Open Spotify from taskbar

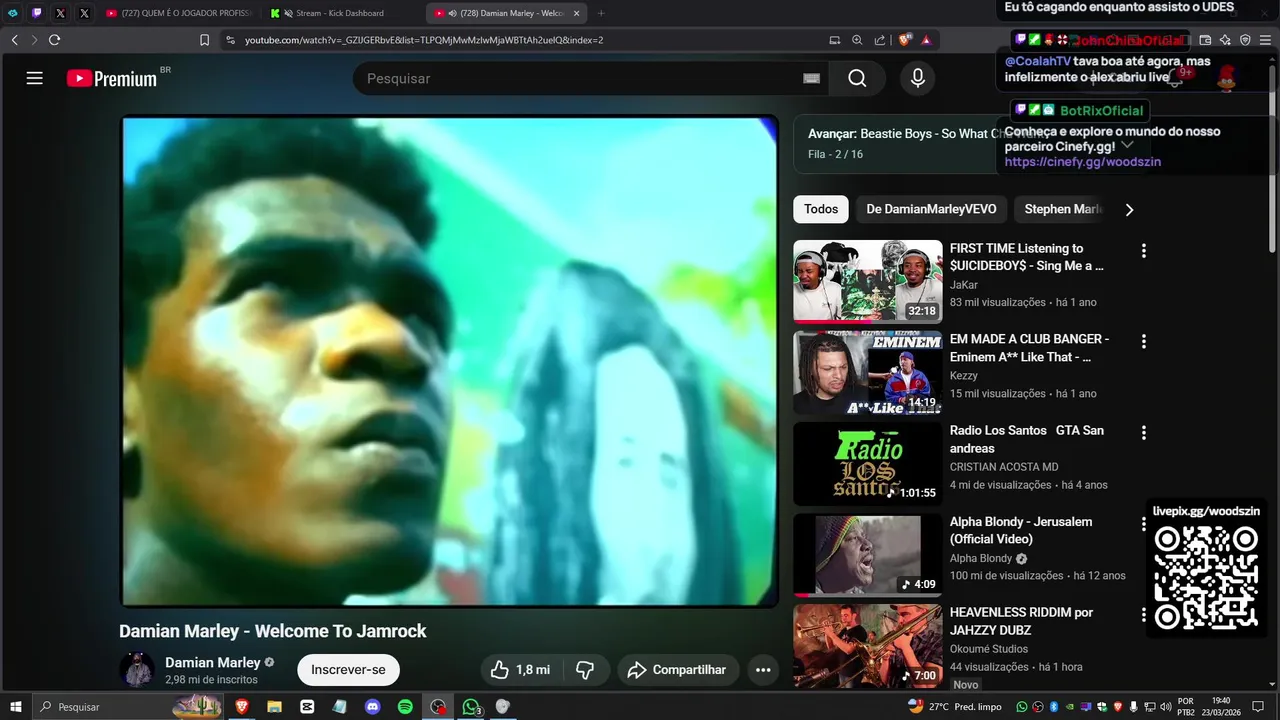[x=405, y=707]
